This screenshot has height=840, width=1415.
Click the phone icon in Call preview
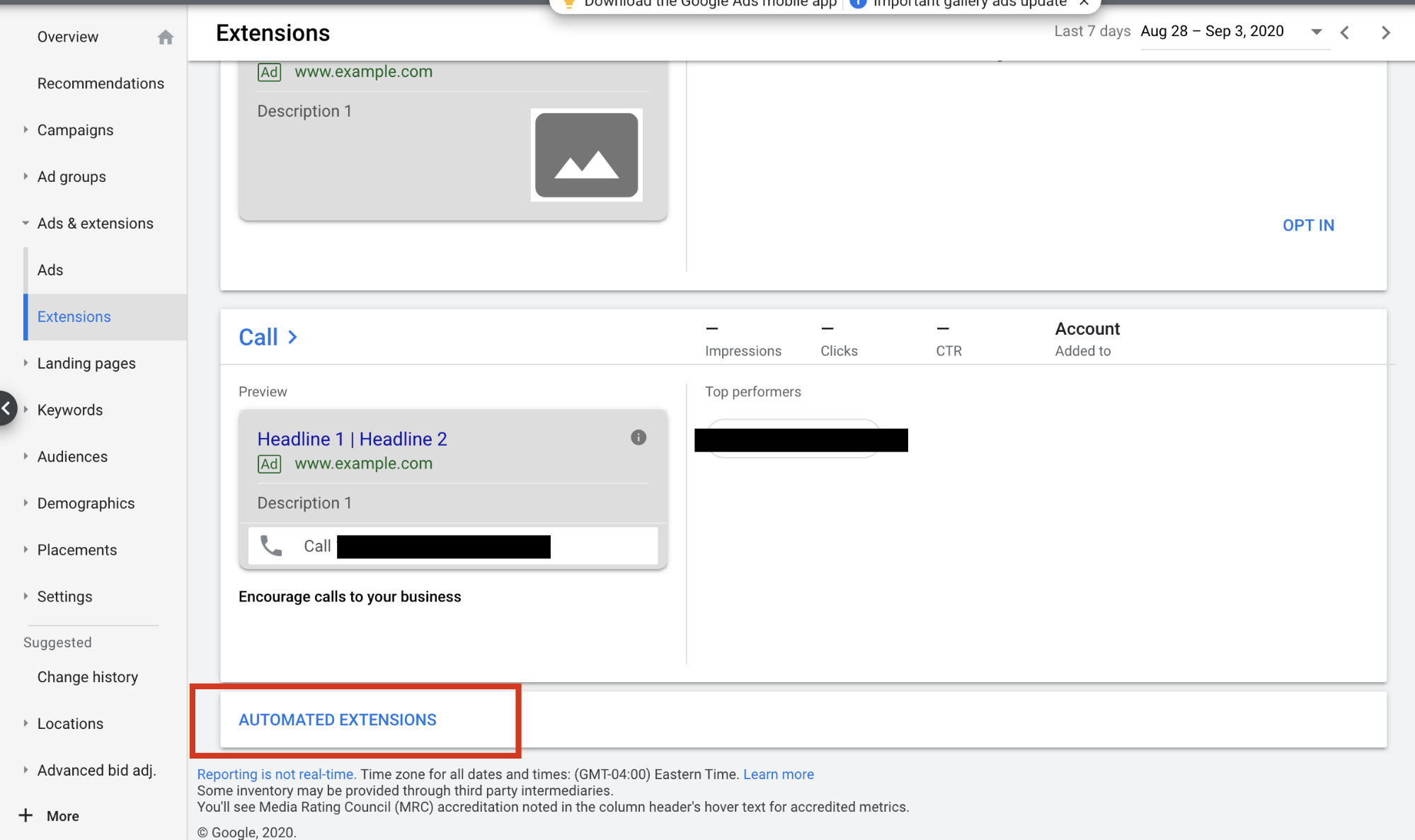[271, 546]
